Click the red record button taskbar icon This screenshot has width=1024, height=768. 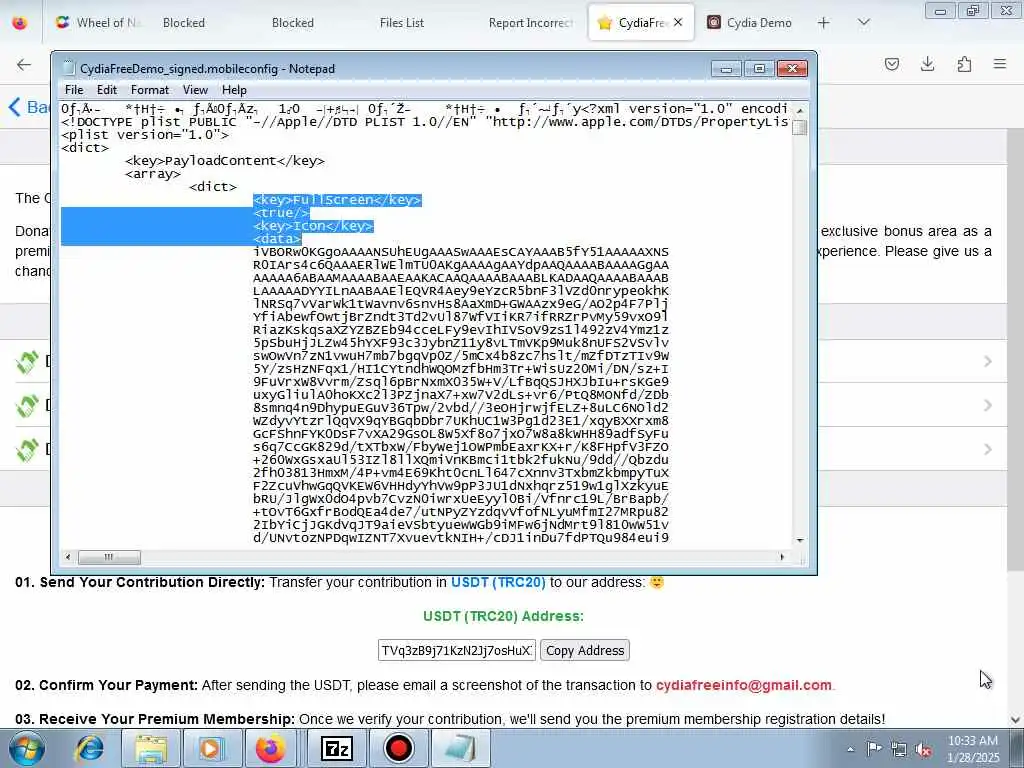[x=398, y=748]
